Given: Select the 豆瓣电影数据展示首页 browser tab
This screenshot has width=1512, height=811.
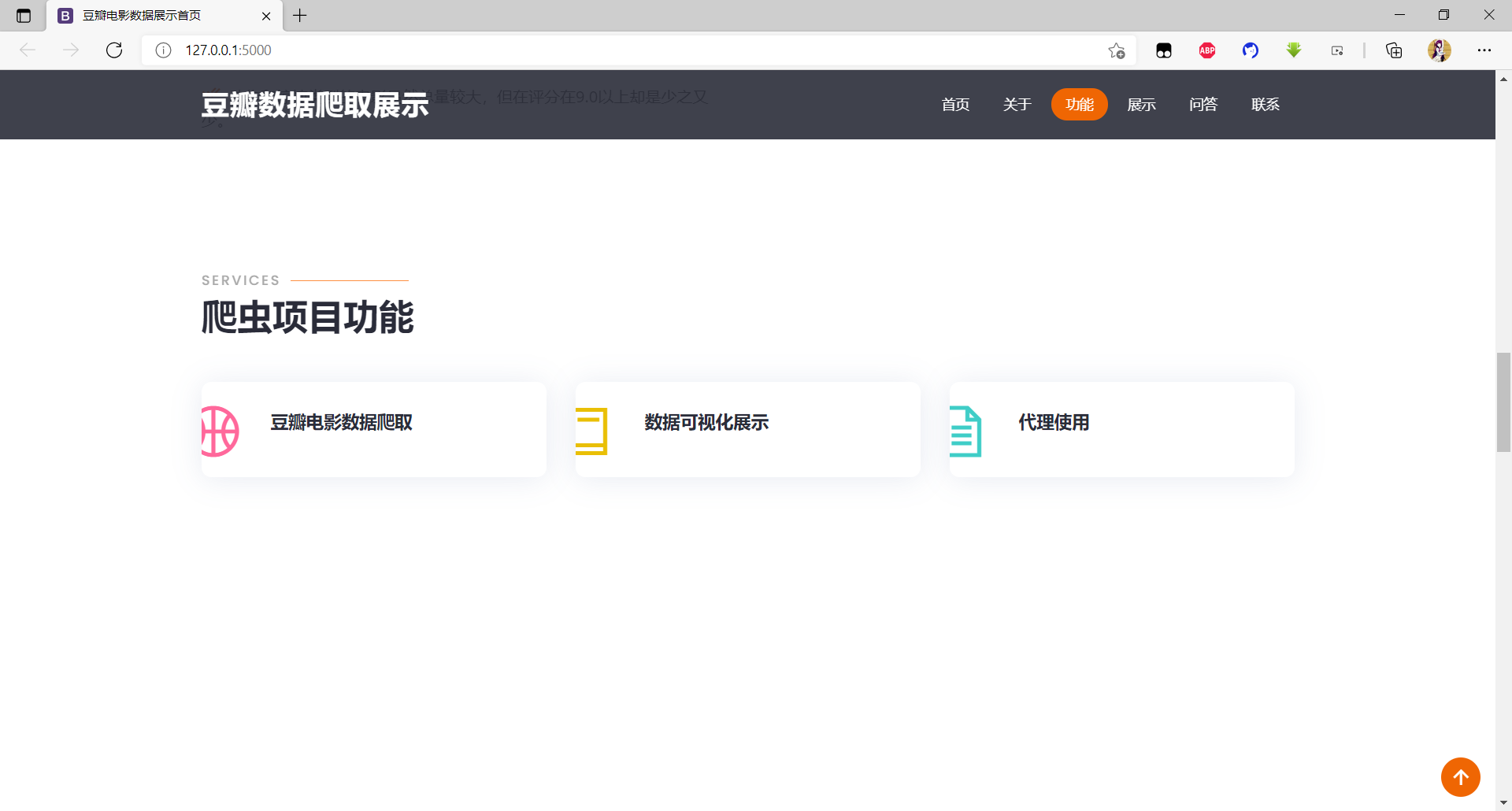Looking at the screenshot, I should (165, 16).
